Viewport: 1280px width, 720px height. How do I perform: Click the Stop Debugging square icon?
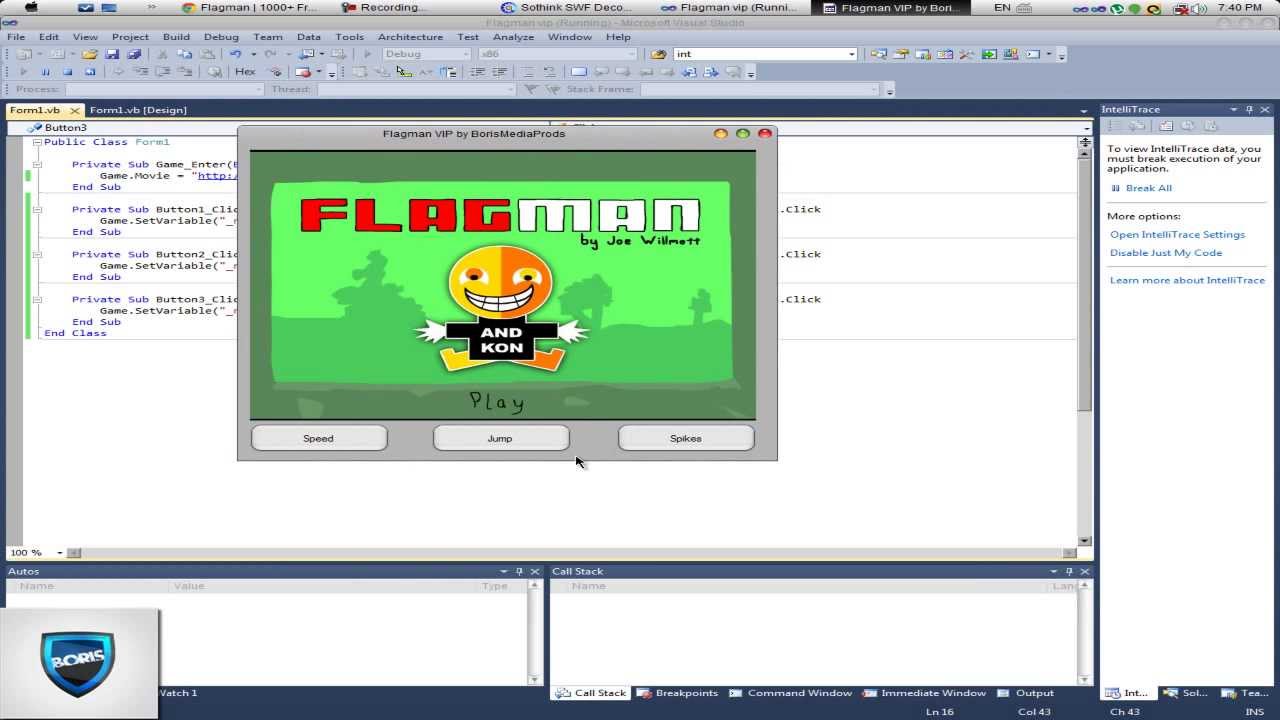pos(67,72)
